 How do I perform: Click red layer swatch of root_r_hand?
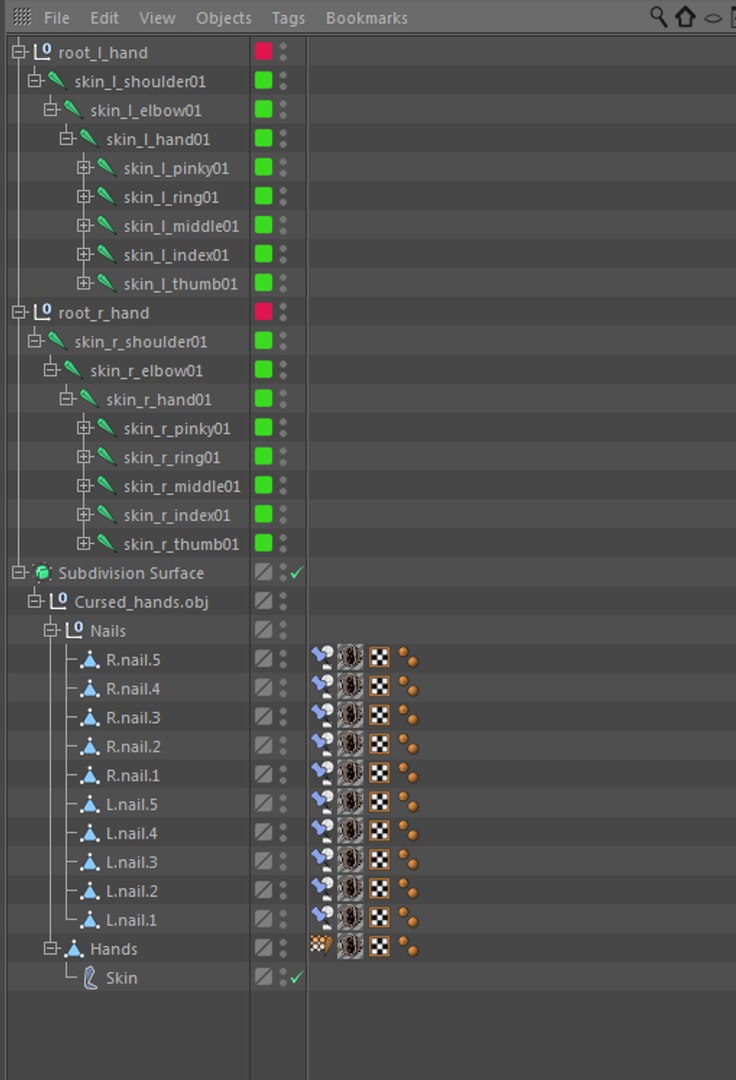(x=264, y=312)
